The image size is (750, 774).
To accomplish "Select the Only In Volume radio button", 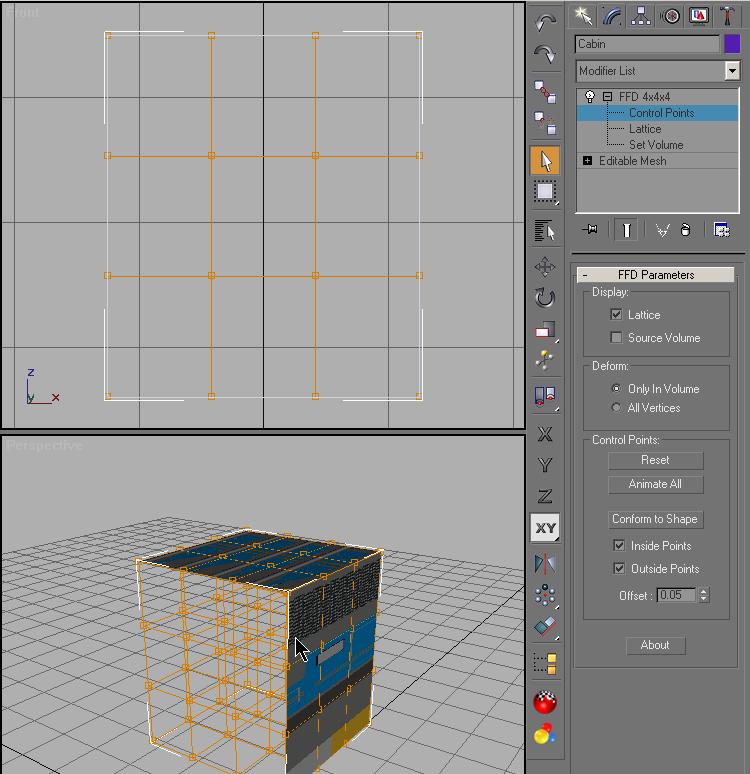I will click(x=616, y=388).
